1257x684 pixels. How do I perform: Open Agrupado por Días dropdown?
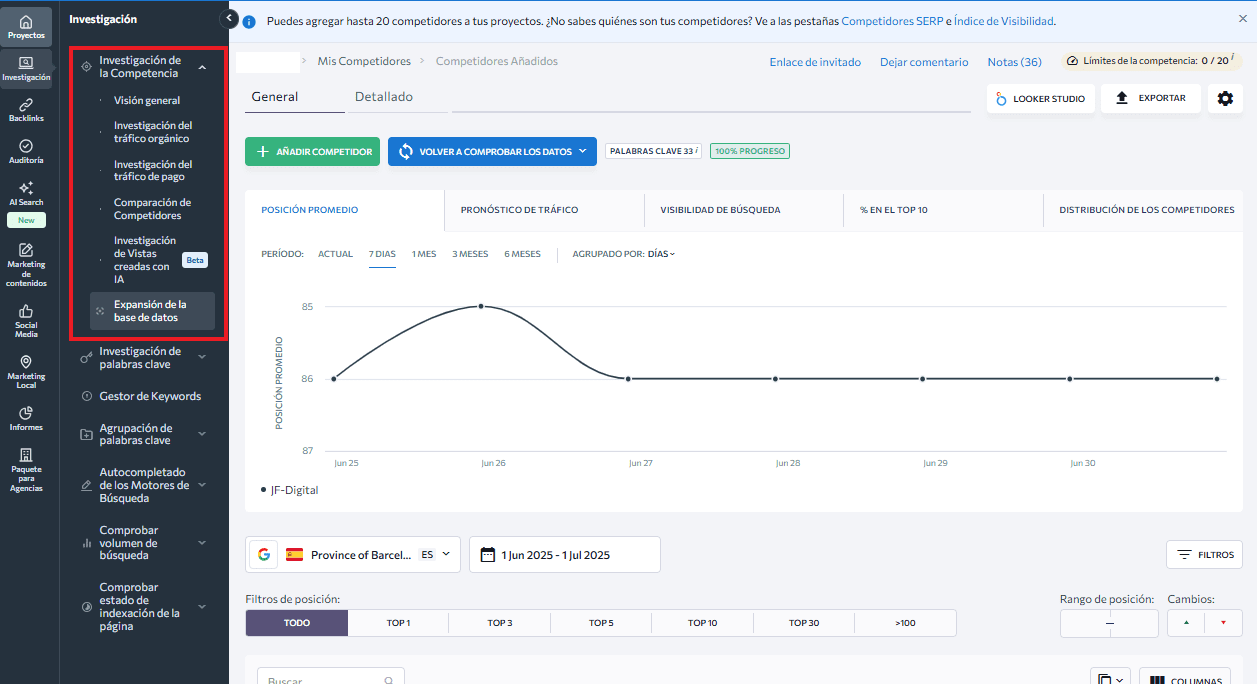(x=661, y=254)
